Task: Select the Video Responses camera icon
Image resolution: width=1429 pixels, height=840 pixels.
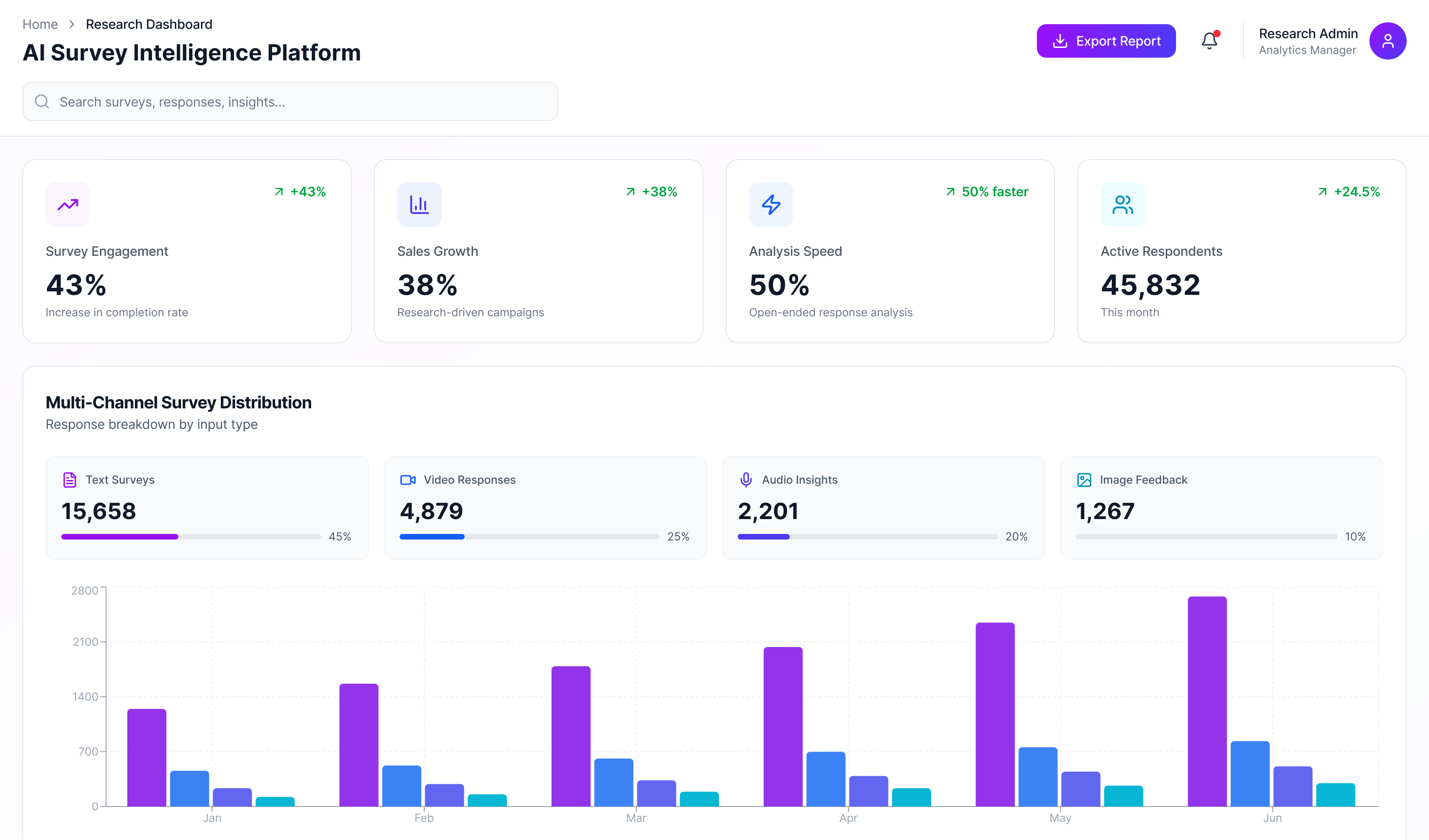Action: click(407, 479)
